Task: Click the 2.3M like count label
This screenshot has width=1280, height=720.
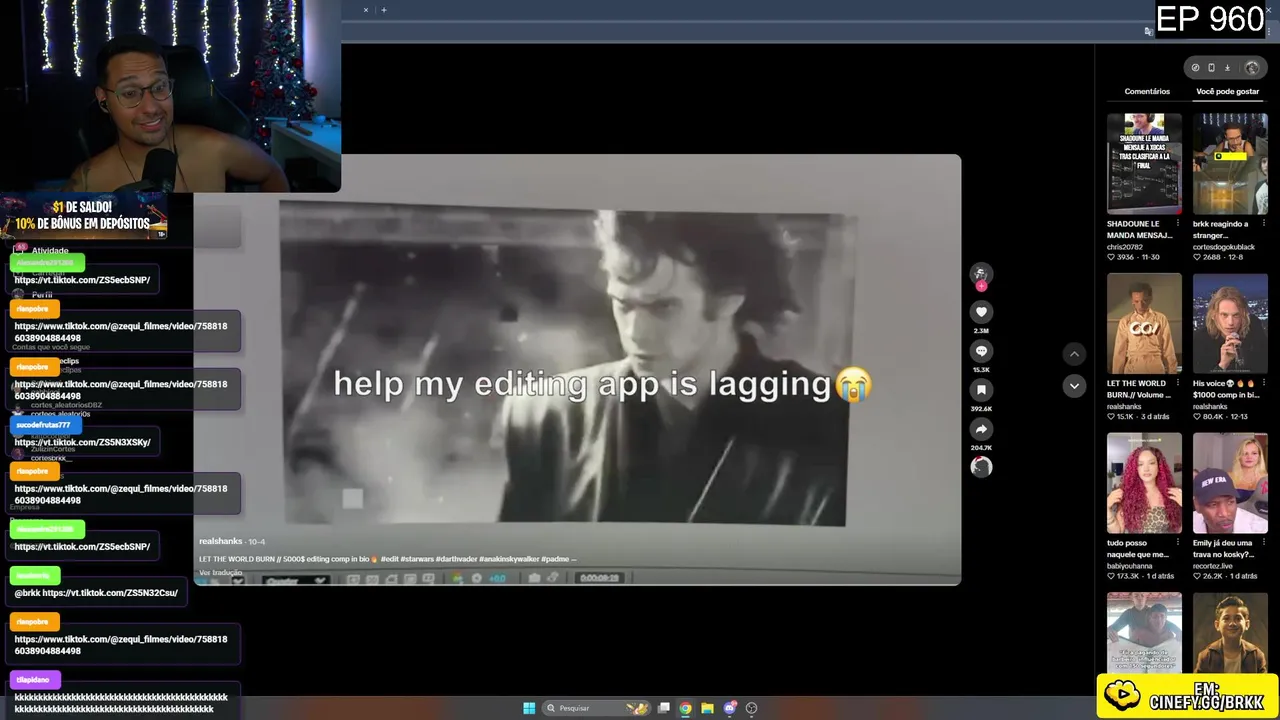Action: pyautogui.click(x=981, y=331)
